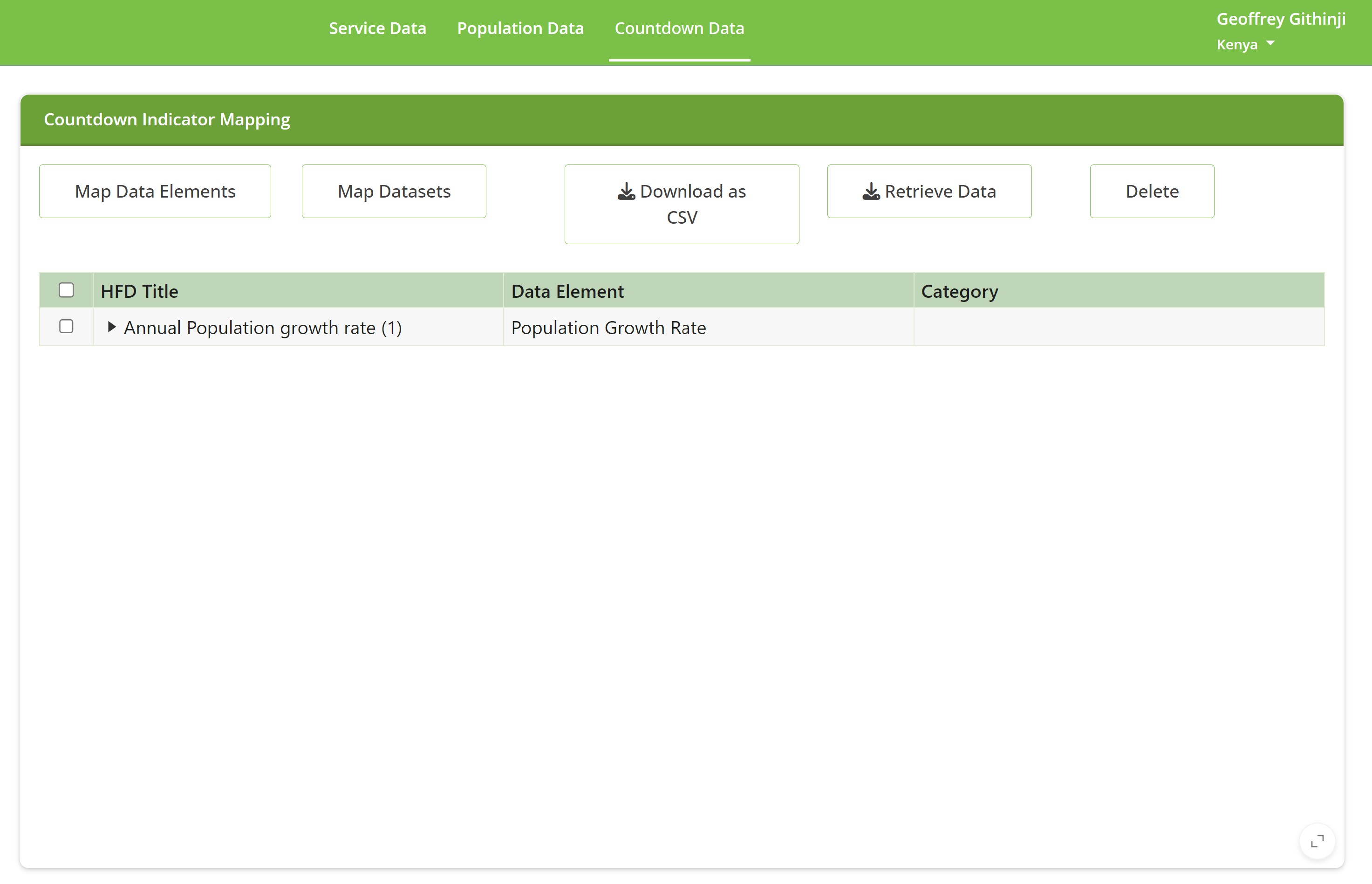Sort by the HFD Title column header

click(139, 291)
